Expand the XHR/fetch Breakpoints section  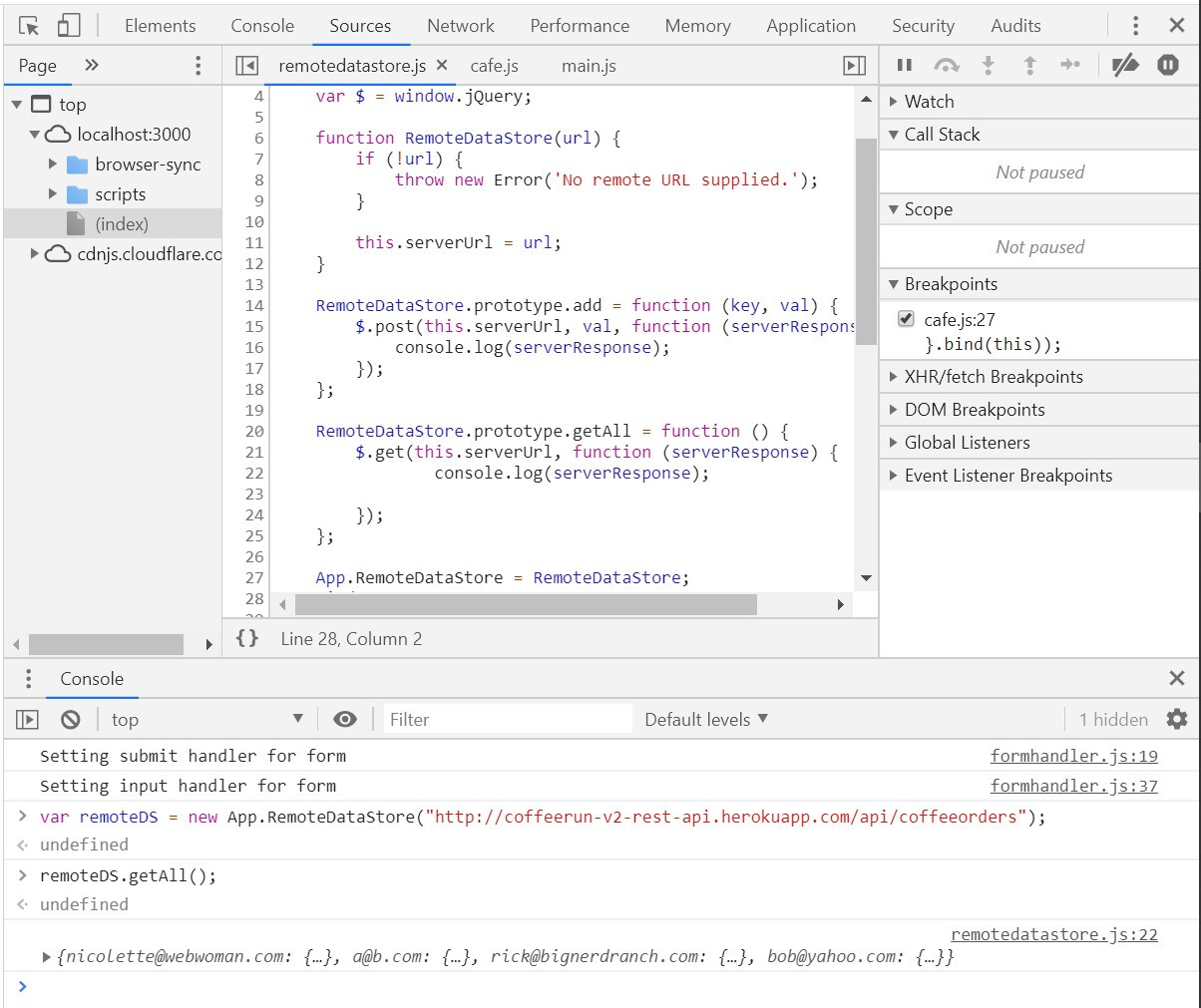[x=993, y=377]
